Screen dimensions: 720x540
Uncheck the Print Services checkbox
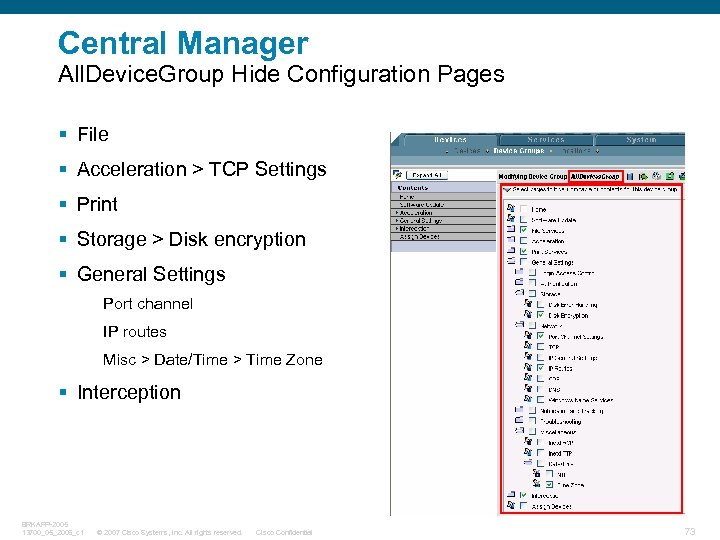click(523, 251)
